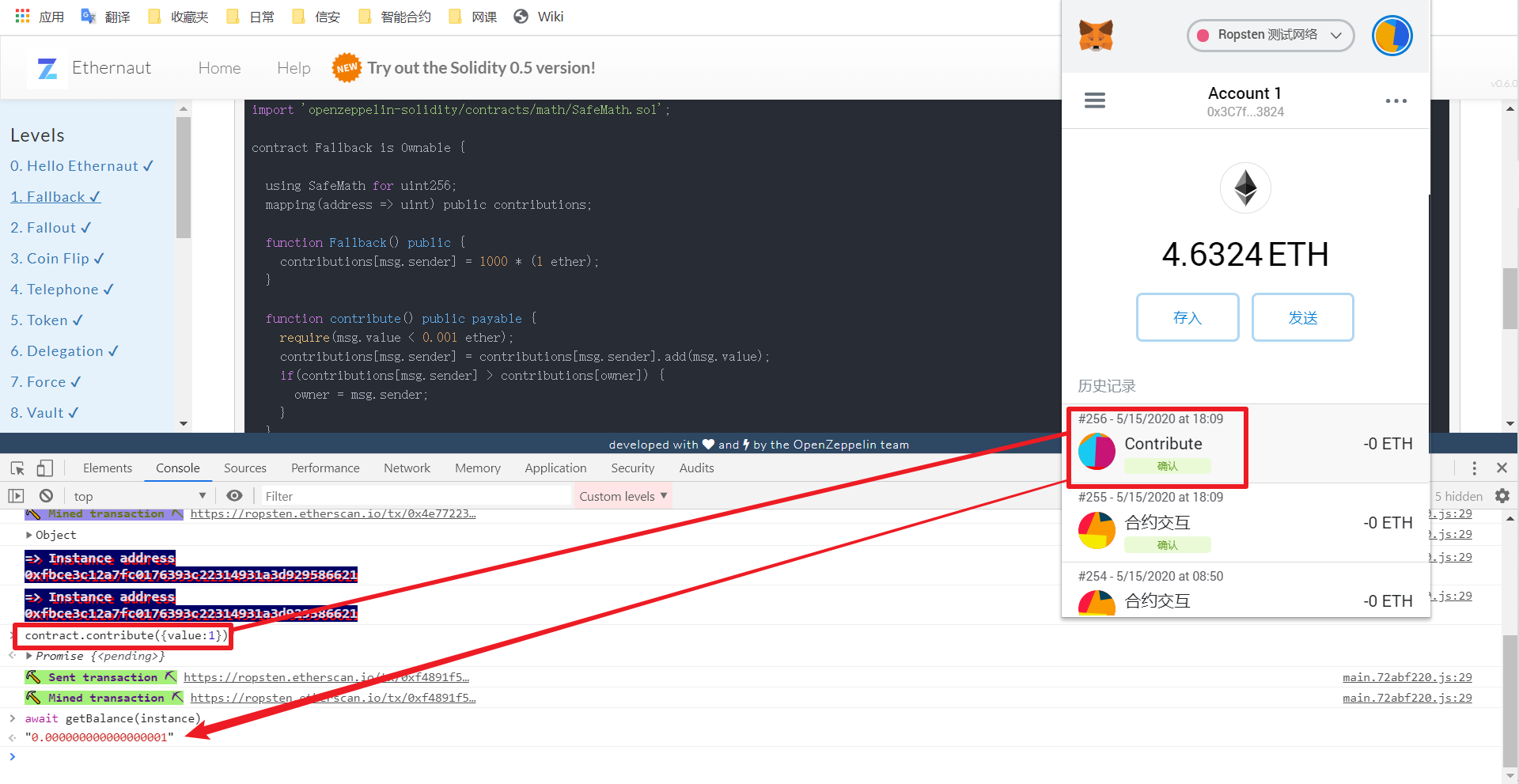Switch to the Audits tab
The width and height of the screenshot is (1519, 784).
(697, 468)
